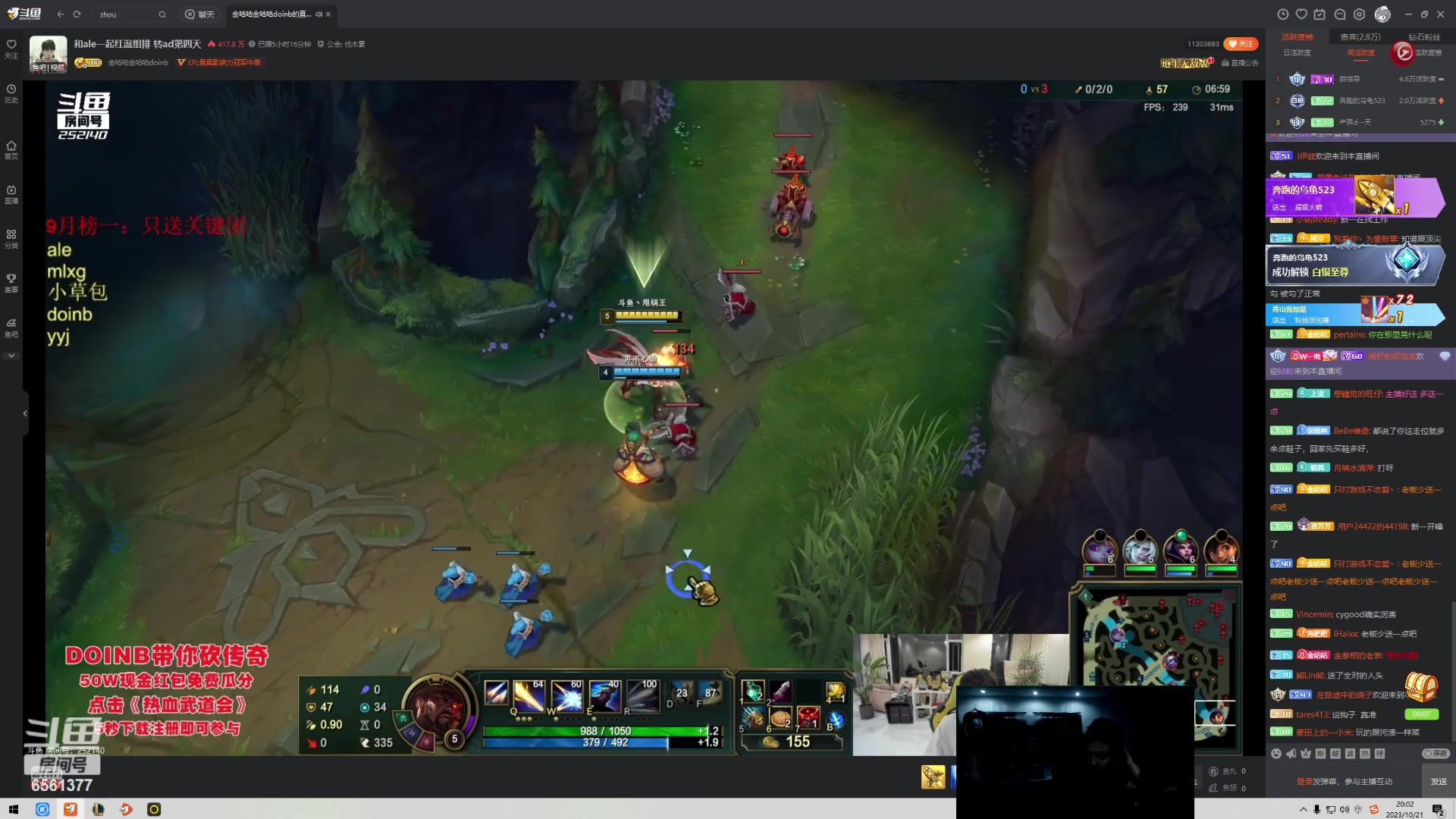Click the 梗 meme button
This screenshot has width=1456, height=819.
(x=1379, y=754)
